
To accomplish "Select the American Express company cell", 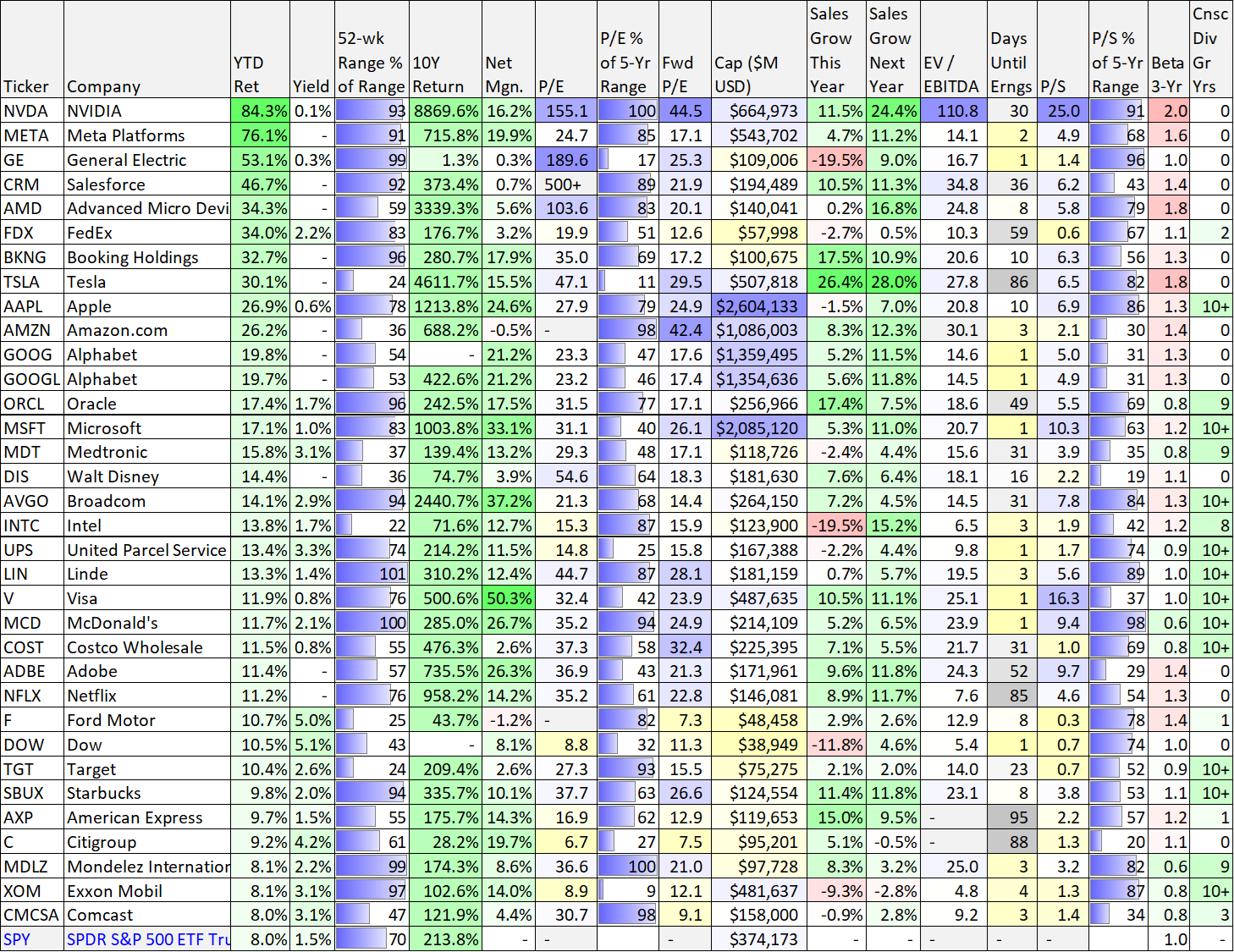I will tap(147, 817).
